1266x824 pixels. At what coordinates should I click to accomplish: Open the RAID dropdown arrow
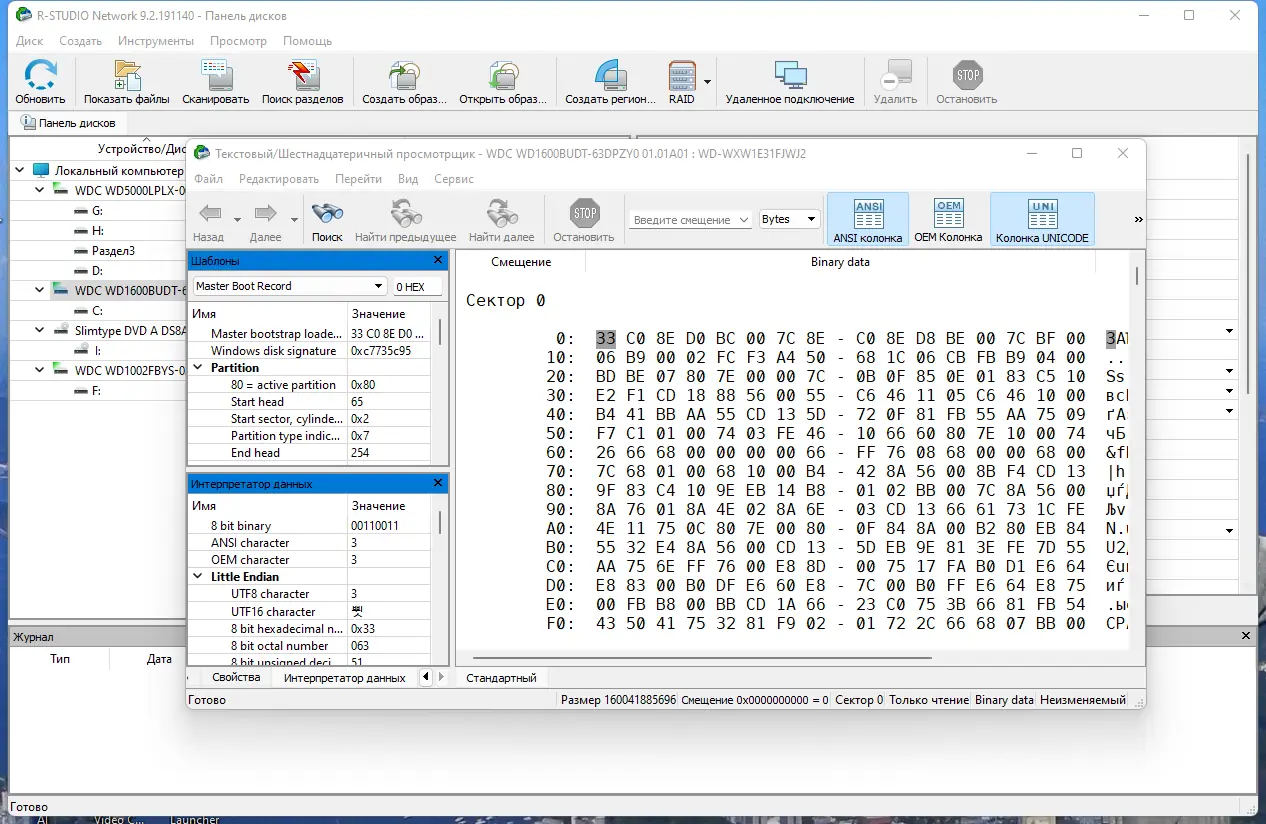(708, 82)
